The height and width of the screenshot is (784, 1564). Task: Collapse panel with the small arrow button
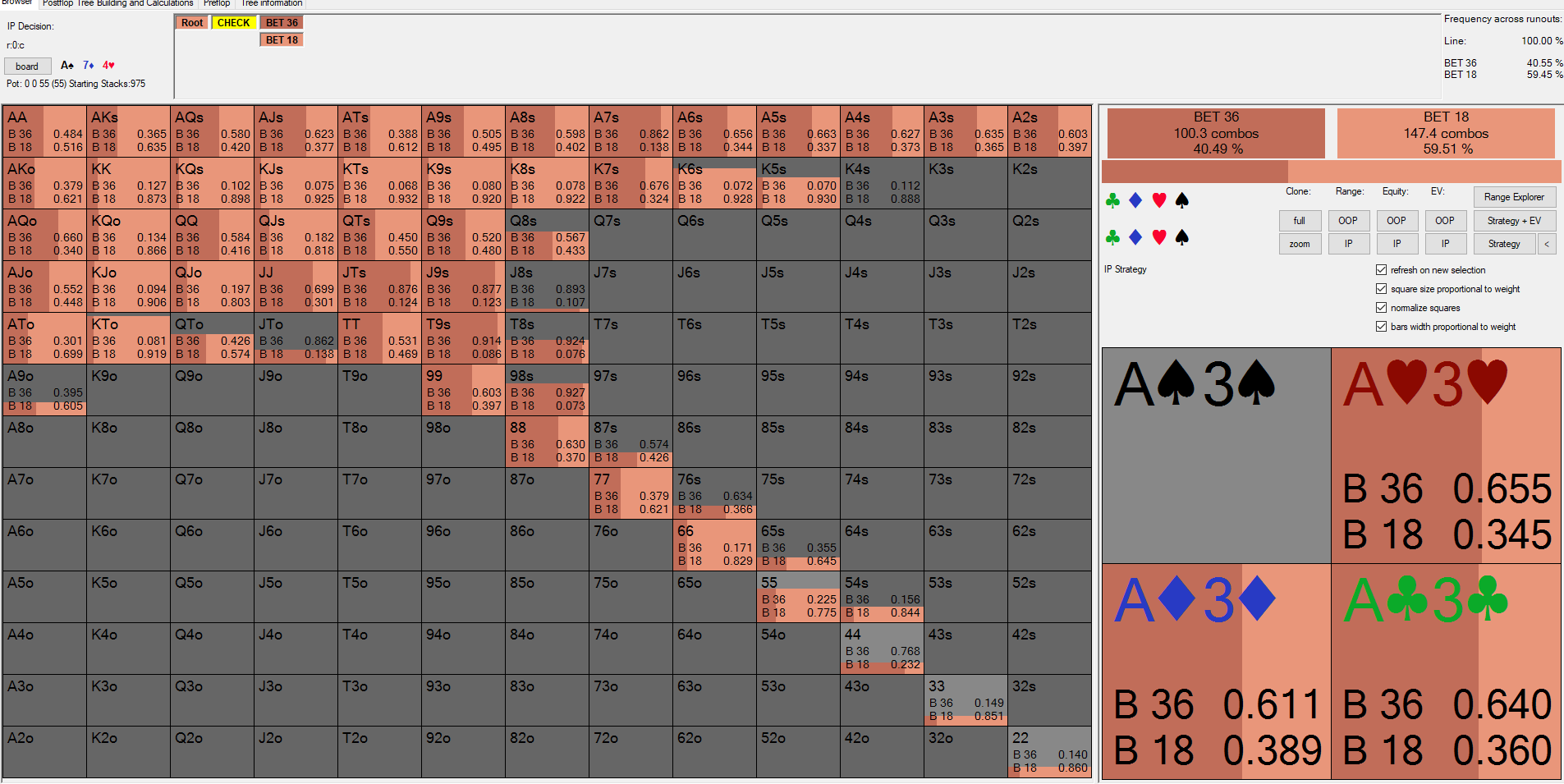pyautogui.click(x=1547, y=244)
